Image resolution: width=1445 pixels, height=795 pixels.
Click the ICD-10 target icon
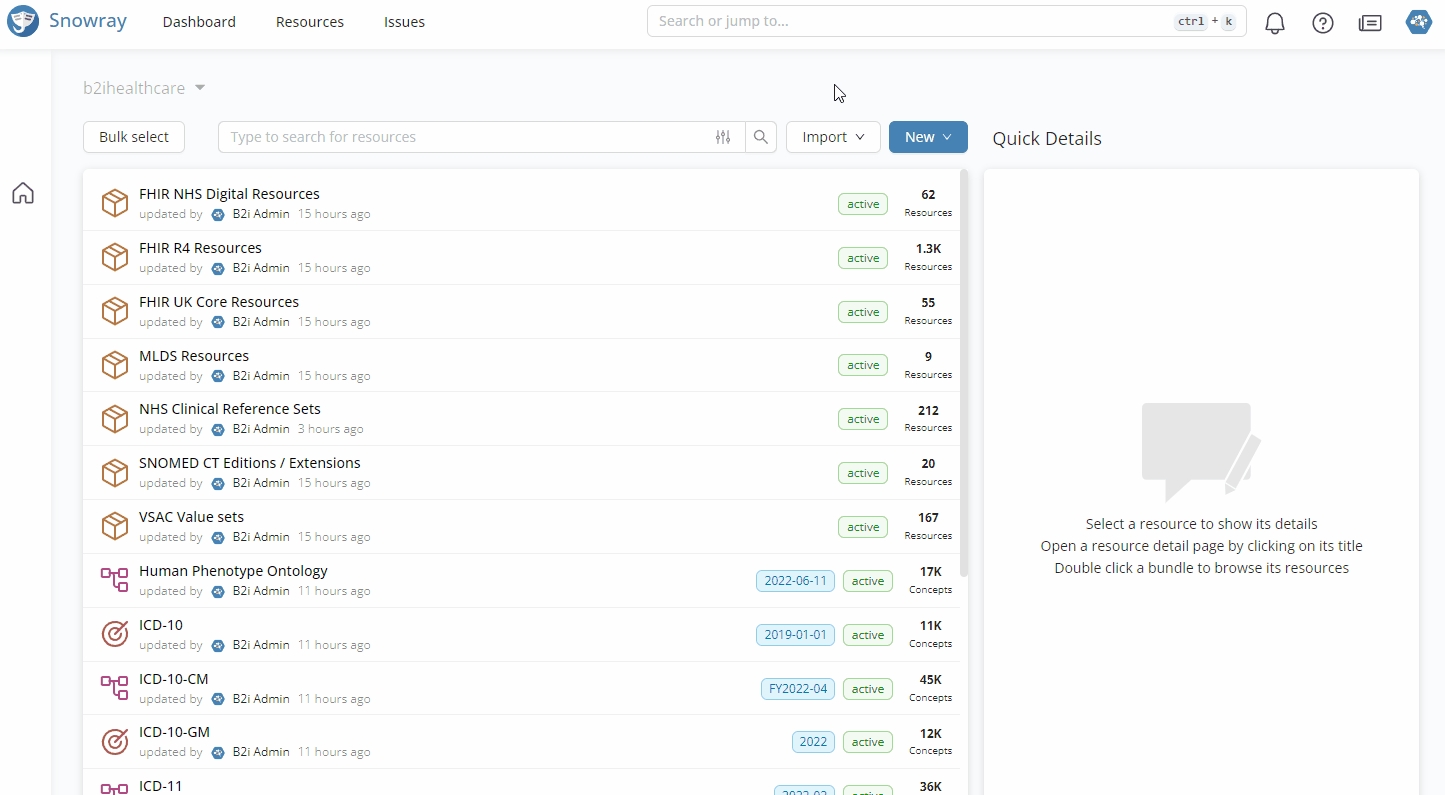click(115, 634)
